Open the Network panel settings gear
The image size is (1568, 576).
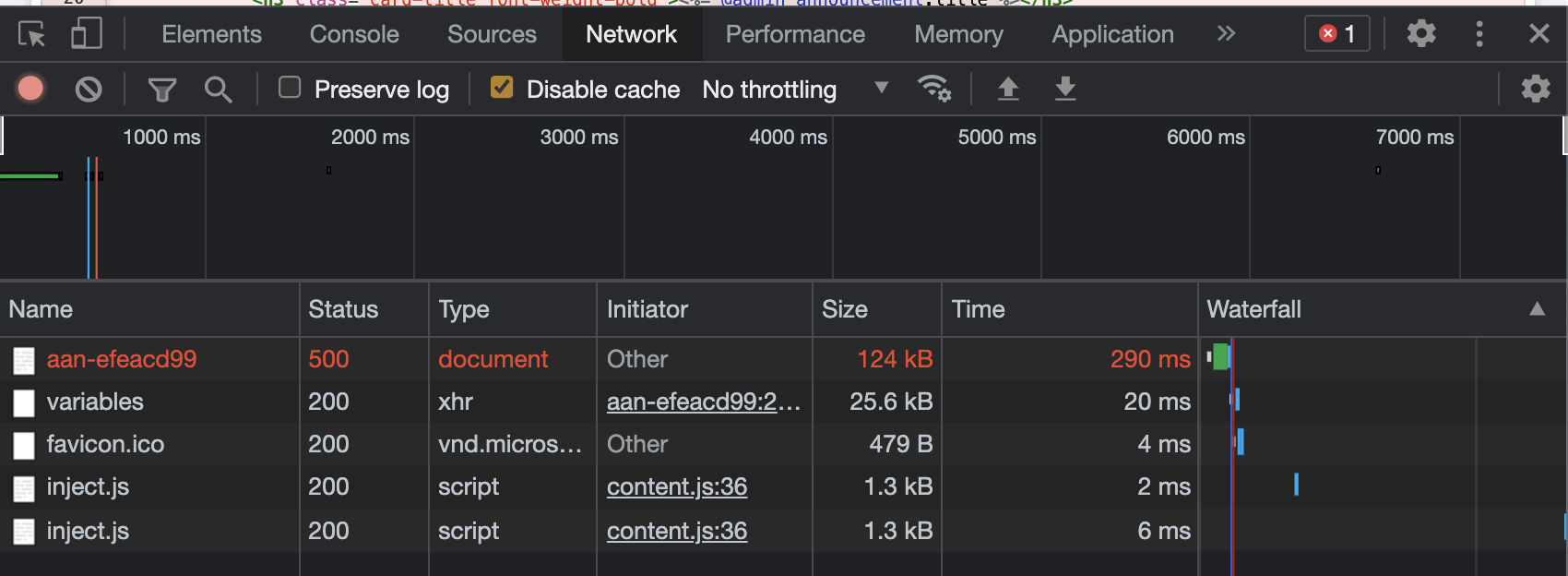point(1535,89)
